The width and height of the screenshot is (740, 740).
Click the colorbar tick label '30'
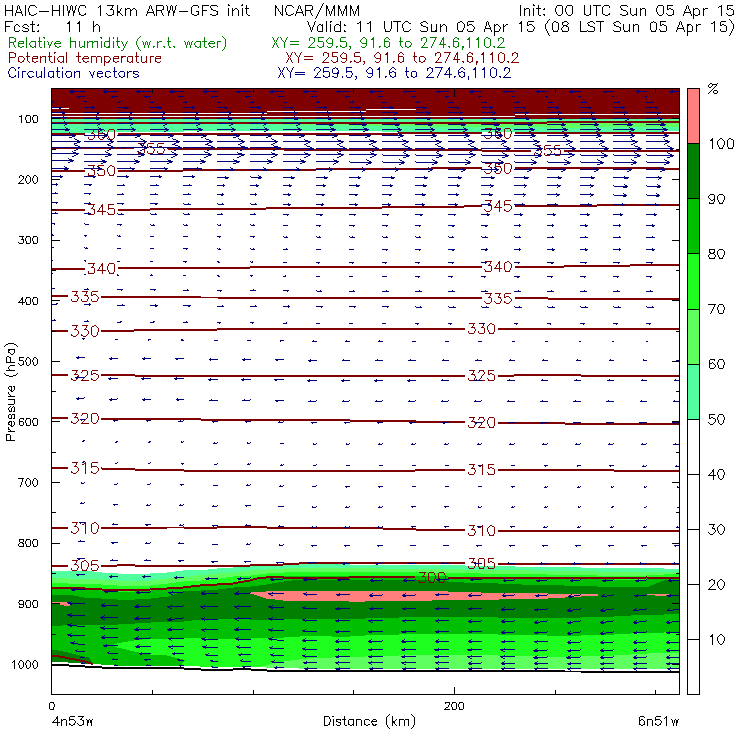716,530
